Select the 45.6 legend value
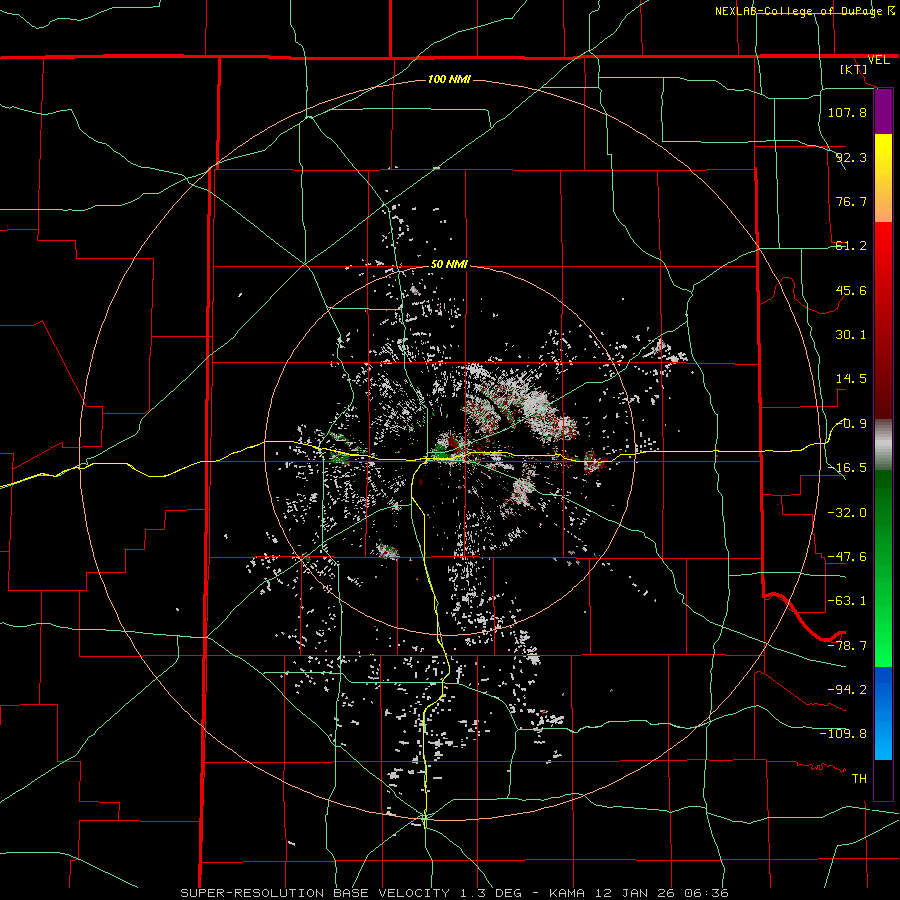900x900 pixels. click(x=851, y=290)
